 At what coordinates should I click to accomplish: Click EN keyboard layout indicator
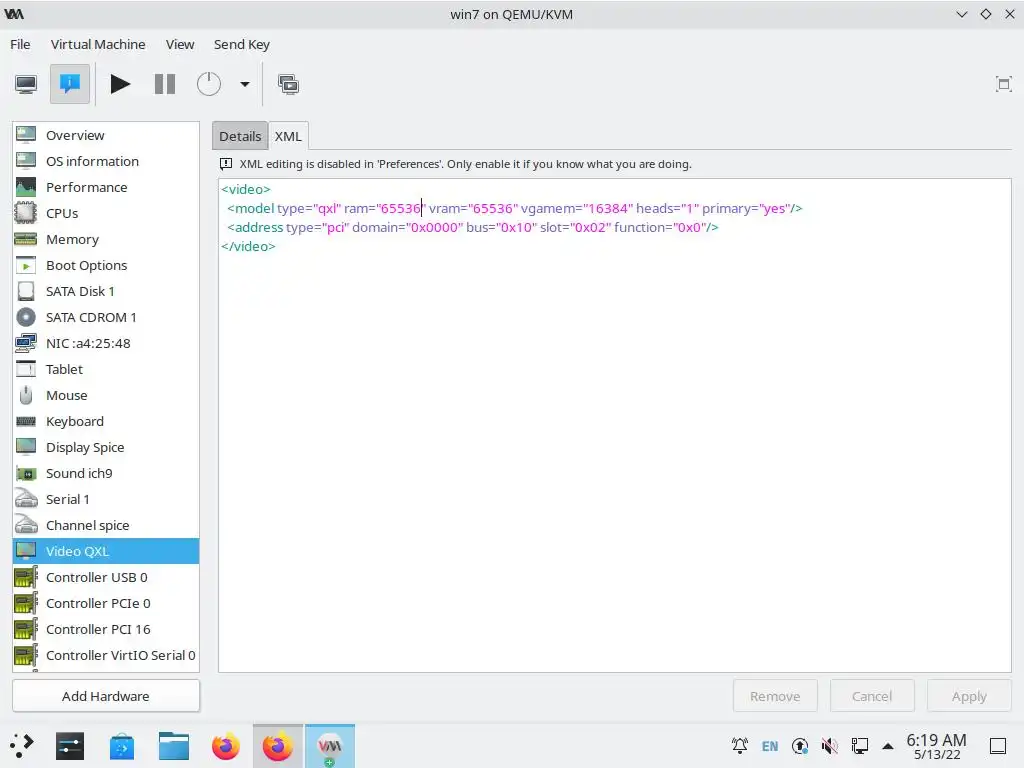point(770,746)
